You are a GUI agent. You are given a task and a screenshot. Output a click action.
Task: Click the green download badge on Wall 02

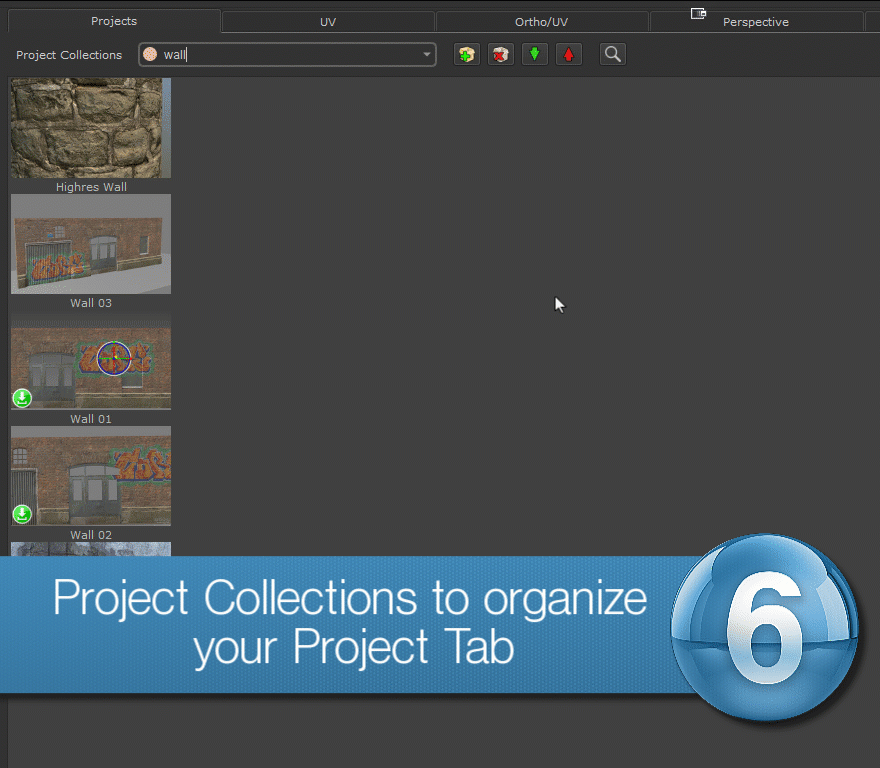pos(22,514)
